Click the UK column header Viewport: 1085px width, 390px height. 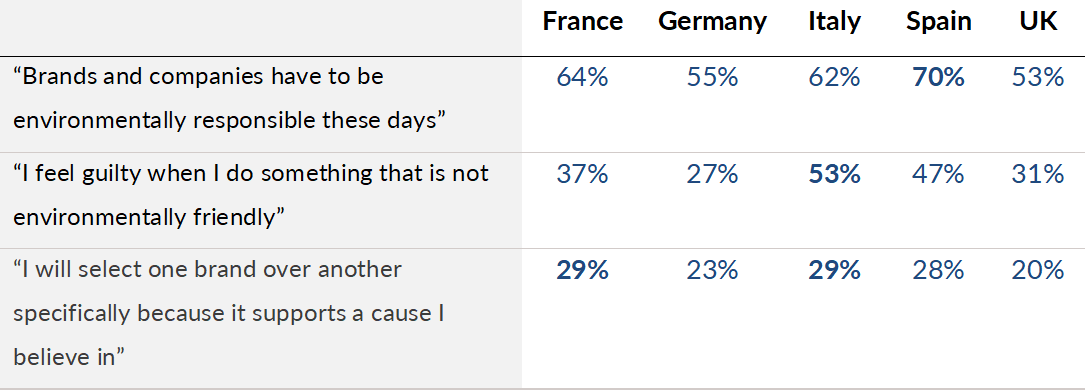click(1039, 21)
